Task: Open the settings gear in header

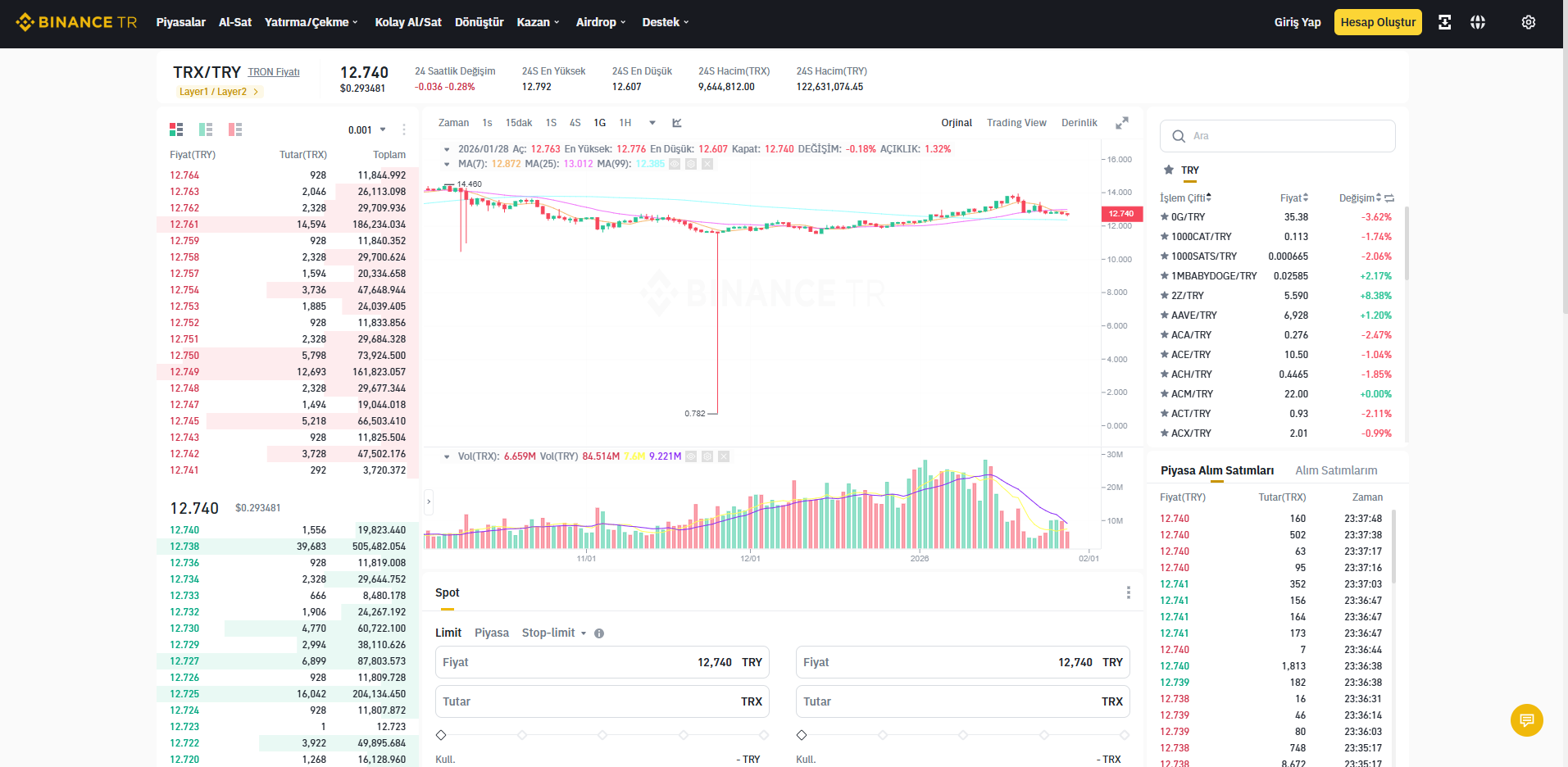Action: click(x=1529, y=22)
